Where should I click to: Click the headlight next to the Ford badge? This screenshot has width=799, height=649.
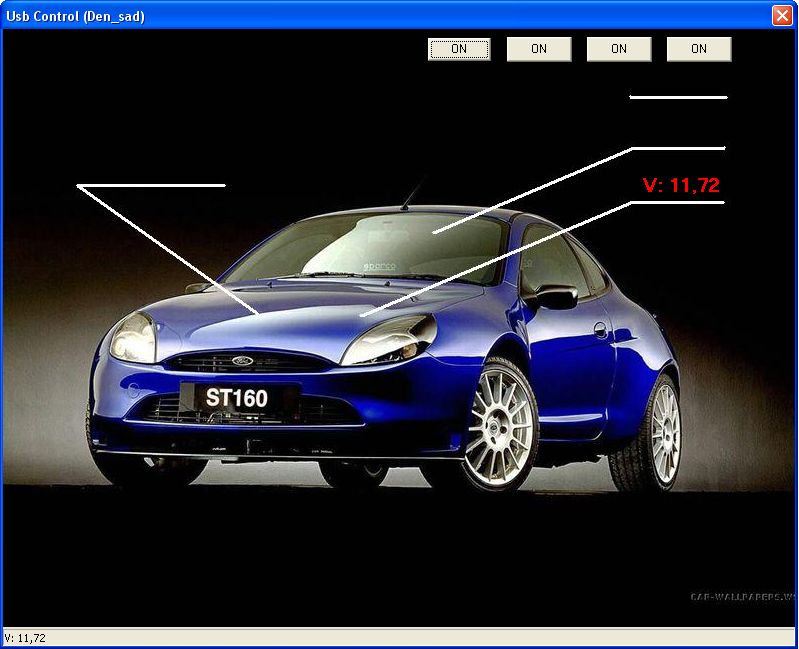click(x=133, y=337)
